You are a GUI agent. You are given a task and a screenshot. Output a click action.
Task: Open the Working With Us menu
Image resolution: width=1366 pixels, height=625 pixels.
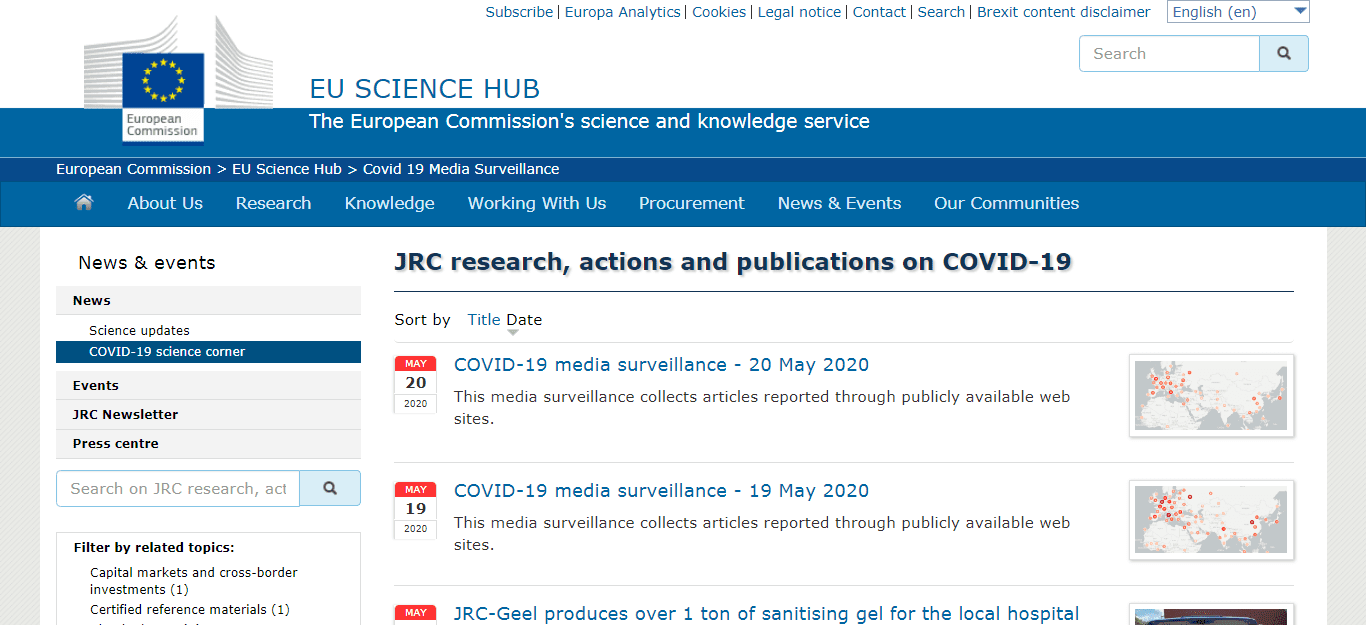pyautogui.click(x=537, y=203)
